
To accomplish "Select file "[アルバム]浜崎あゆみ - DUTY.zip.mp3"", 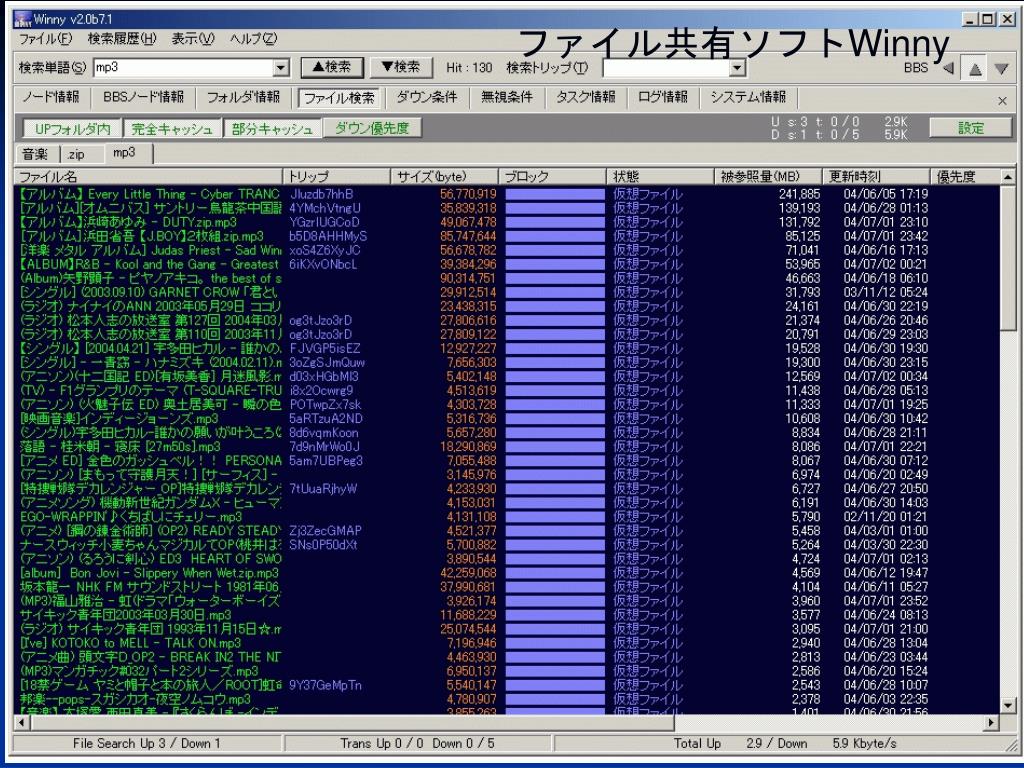I will (129, 222).
